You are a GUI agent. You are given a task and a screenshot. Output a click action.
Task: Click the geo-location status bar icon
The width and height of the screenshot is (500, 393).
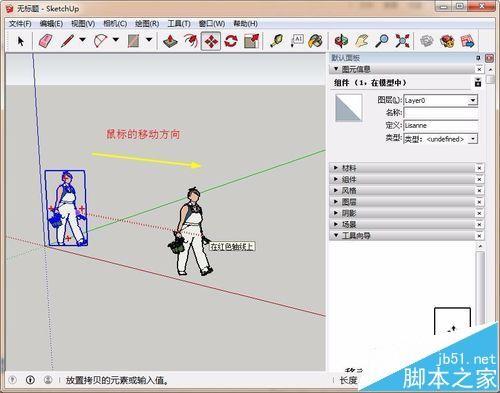click(12, 380)
